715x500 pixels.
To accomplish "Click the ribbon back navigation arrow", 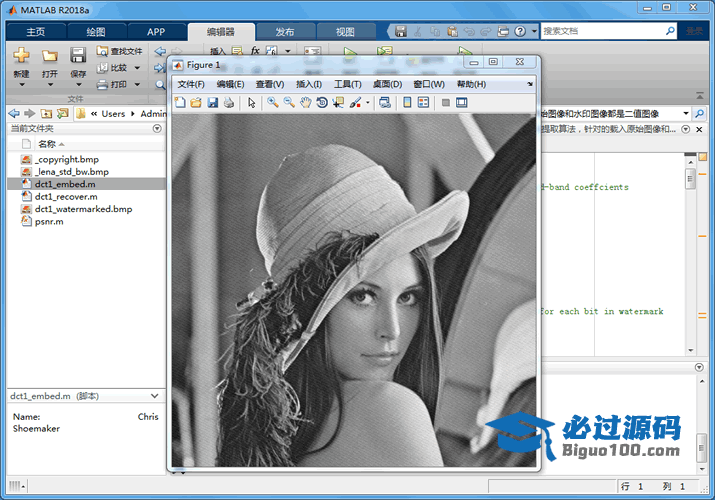I will tap(160, 51).
